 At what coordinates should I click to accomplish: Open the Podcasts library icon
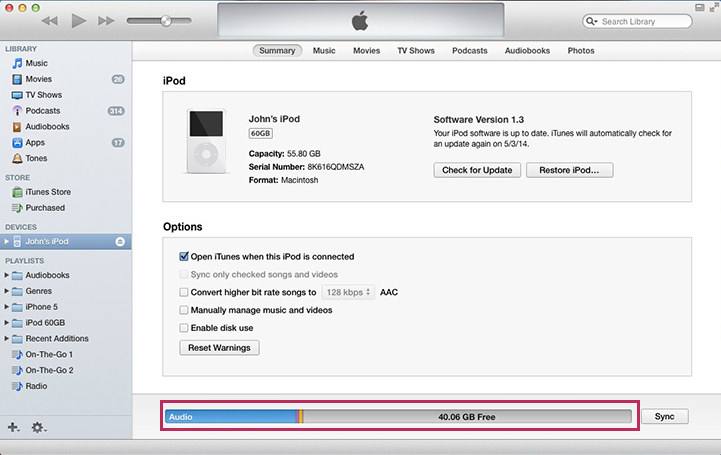[x=17, y=111]
